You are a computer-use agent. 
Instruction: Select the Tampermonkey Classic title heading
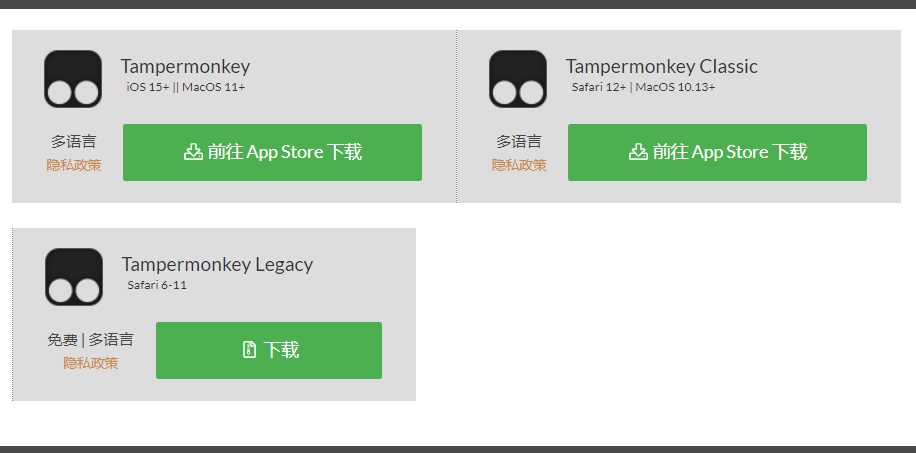[x=661, y=67]
